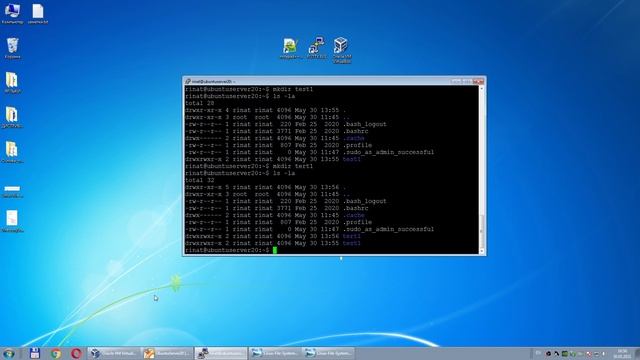This screenshot has height=360, width=640.
Task: Switch to Oracle VM VirtualBox taskbar button
Action: pyautogui.click(x=114, y=353)
